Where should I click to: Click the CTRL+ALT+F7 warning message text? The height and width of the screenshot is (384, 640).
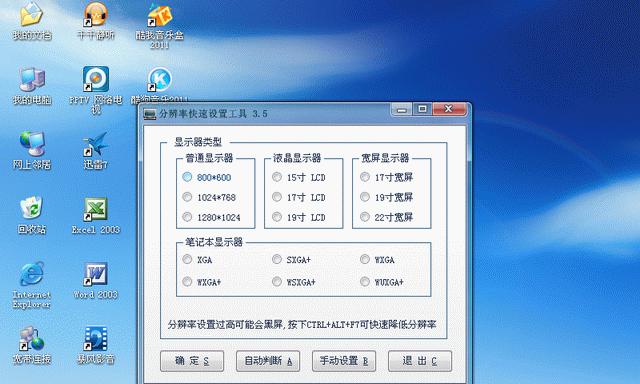(302, 325)
